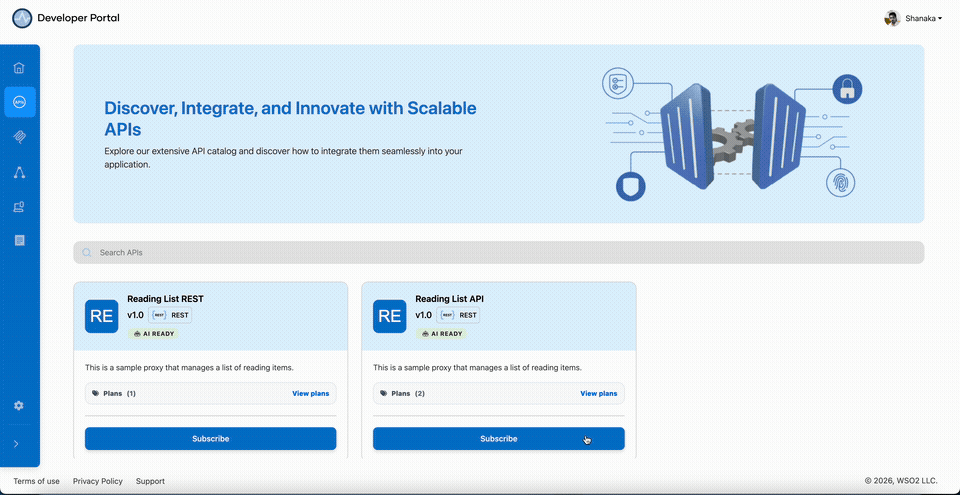Image resolution: width=960 pixels, height=495 pixels.
Task: Open the Home icon in sidebar
Action: 19,67
